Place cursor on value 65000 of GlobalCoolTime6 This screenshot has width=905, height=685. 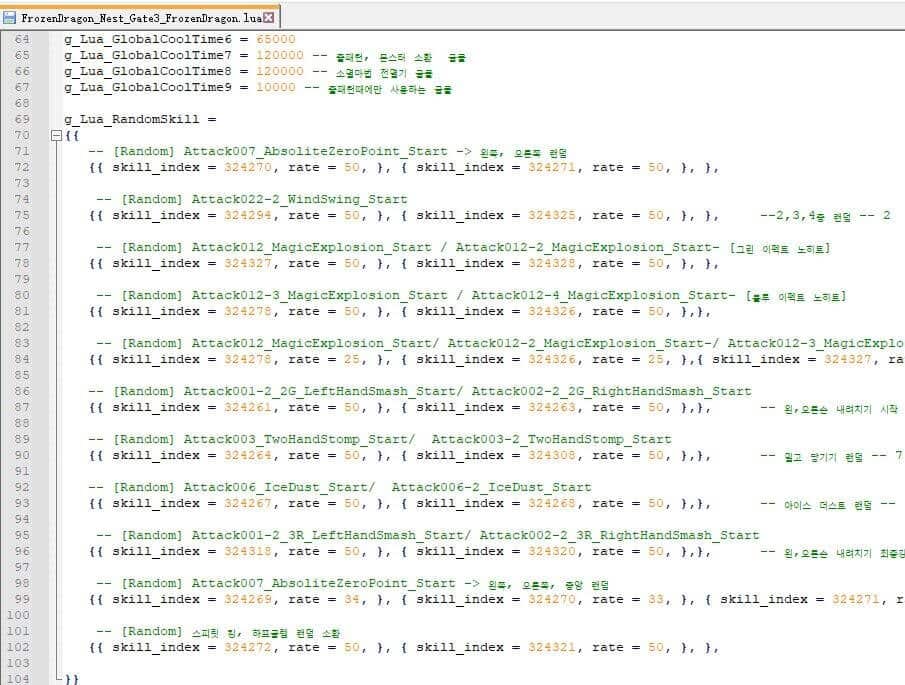point(275,39)
